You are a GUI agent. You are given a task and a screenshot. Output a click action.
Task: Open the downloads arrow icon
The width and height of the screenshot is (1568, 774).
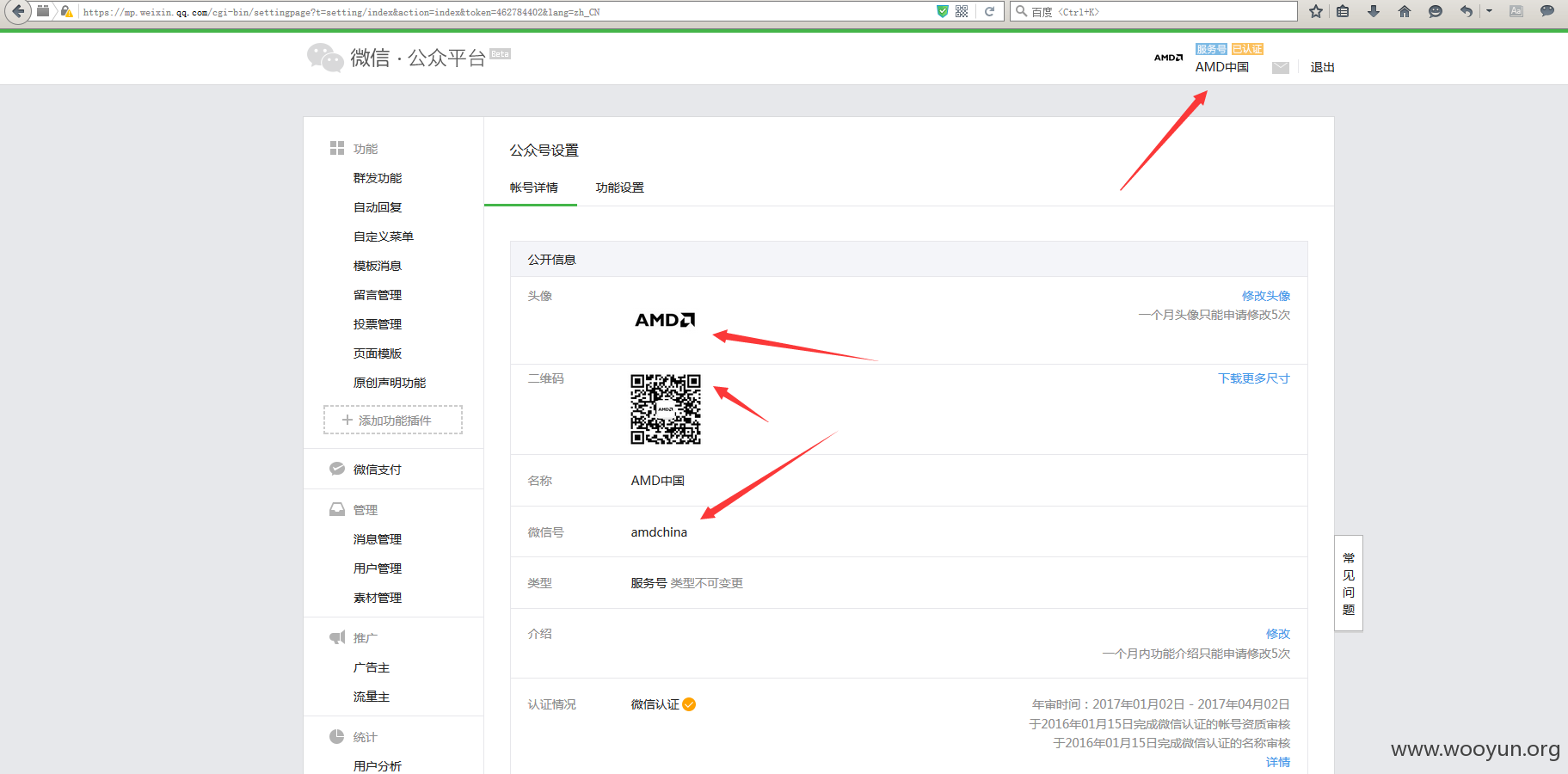coord(1374,11)
